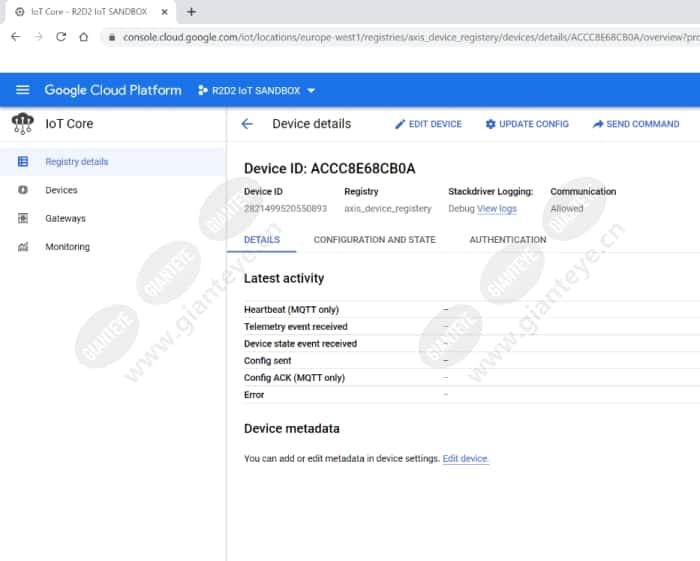Screen dimensions: 700x561
Task: Click the axis_device_registery registry link
Action: point(388,208)
